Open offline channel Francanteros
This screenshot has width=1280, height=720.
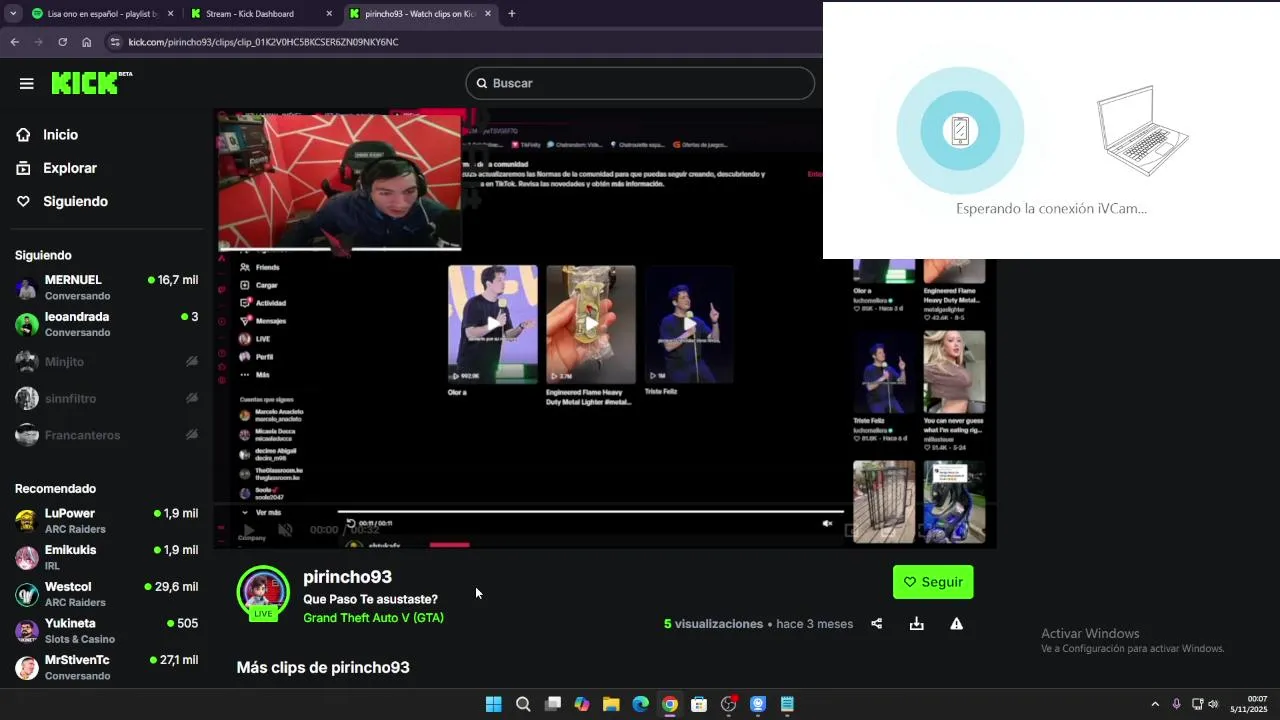pos(106,435)
